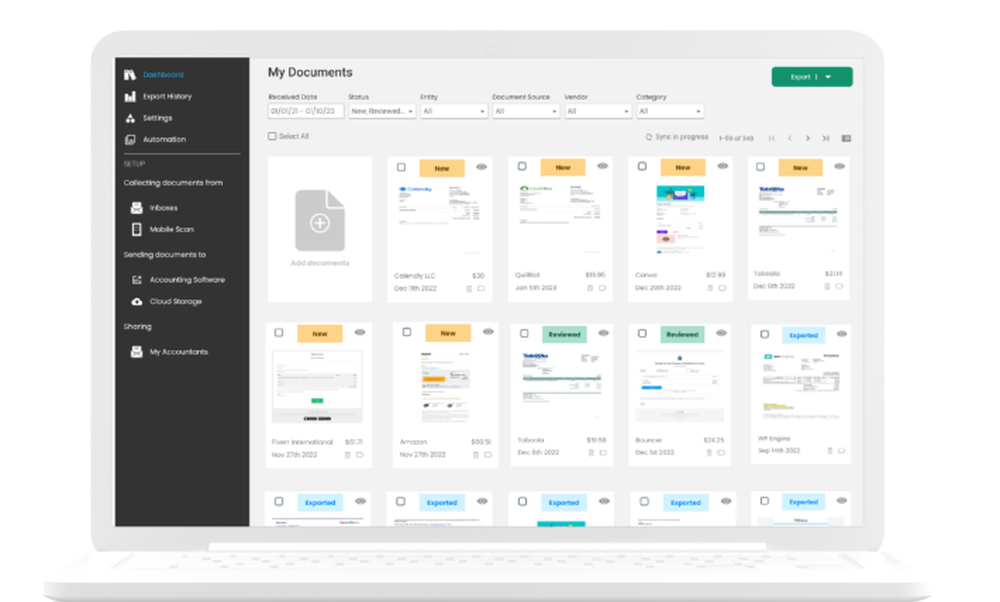Check the Calendly LLC document checkbox
The width and height of the screenshot is (1000, 602).
click(401, 168)
